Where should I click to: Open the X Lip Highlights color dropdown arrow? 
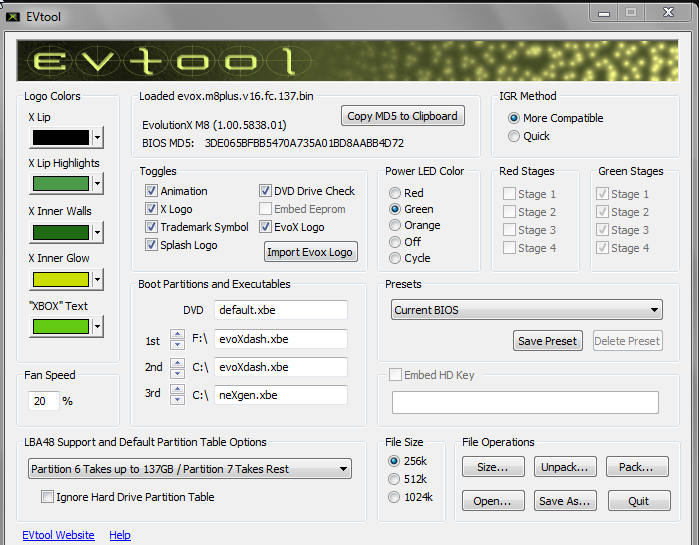[x=97, y=184]
